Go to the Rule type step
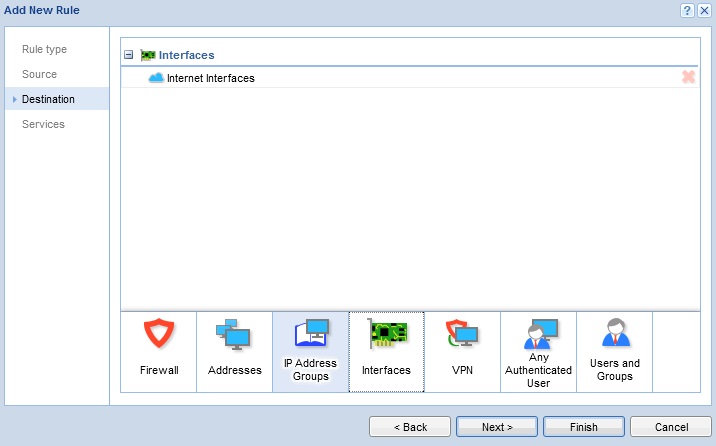Screen dimensions: 716x446 pyautogui.click(x=44, y=49)
